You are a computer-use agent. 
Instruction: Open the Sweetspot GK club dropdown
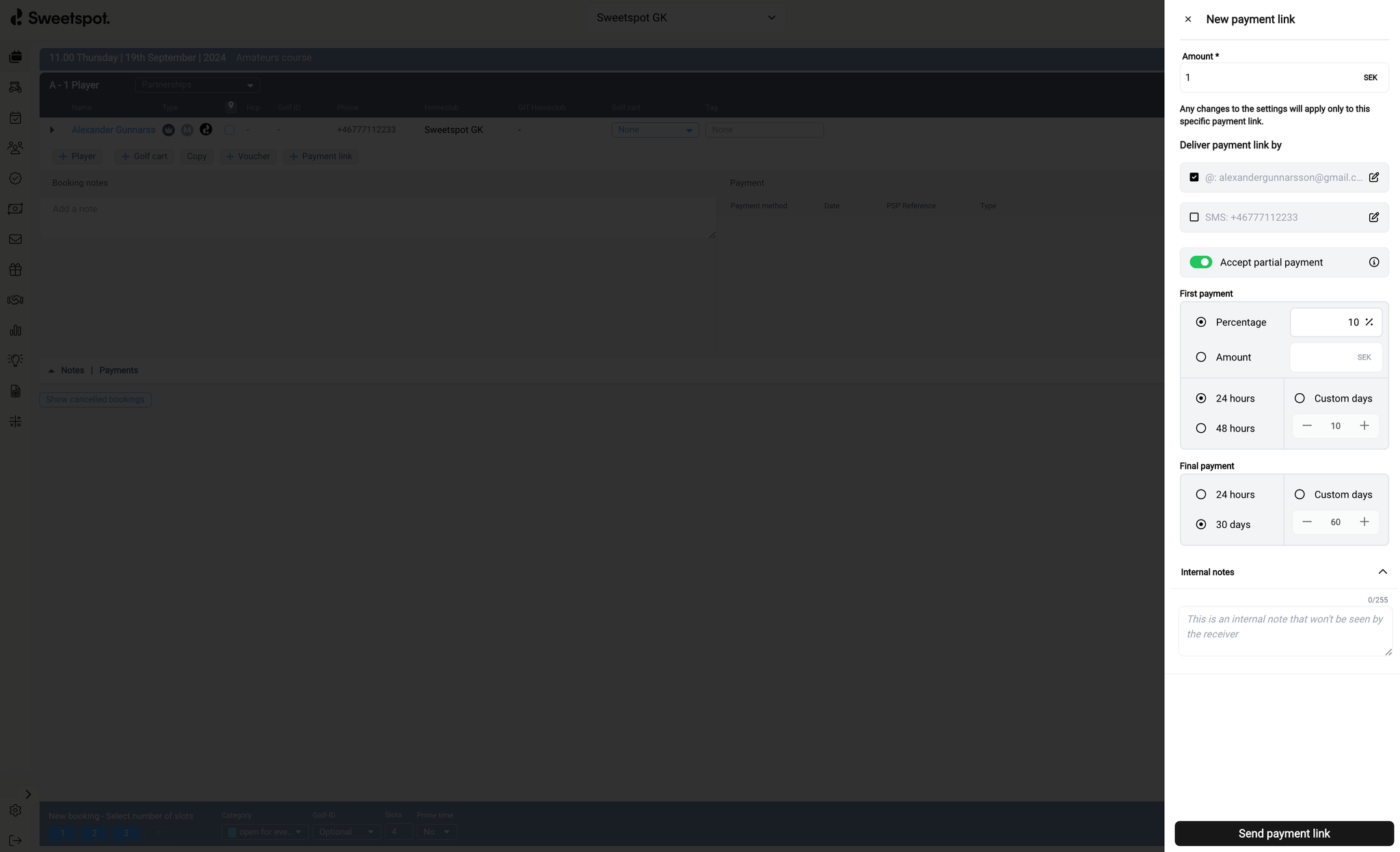click(686, 18)
